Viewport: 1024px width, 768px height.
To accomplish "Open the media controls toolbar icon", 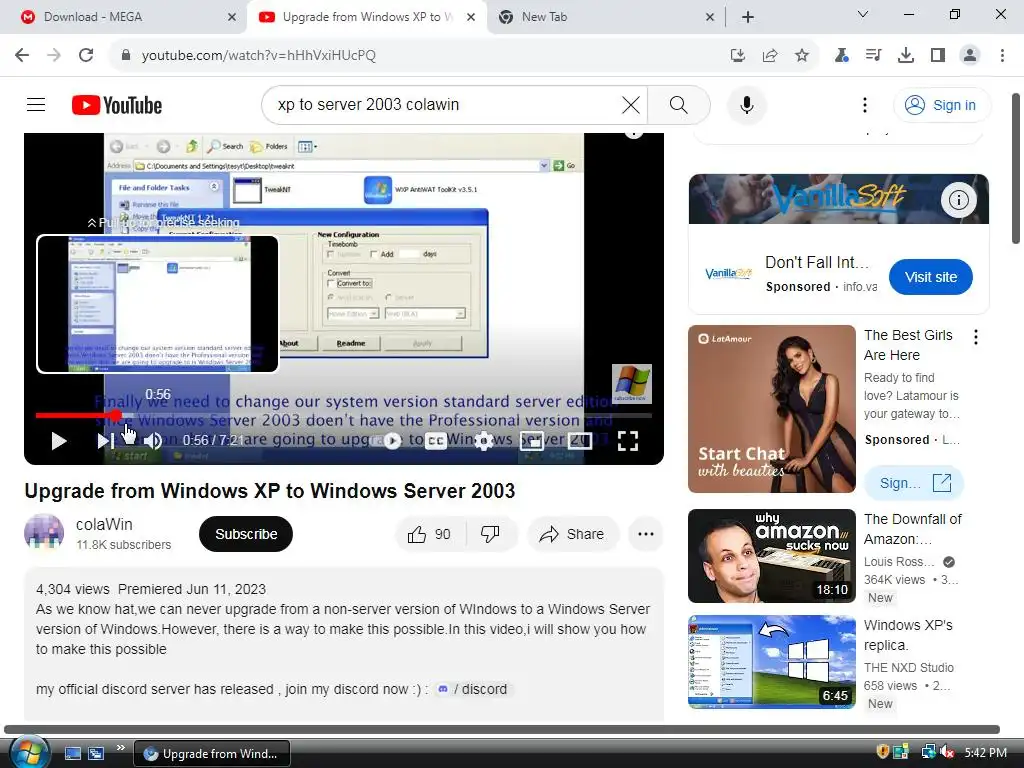I will [874, 56].
